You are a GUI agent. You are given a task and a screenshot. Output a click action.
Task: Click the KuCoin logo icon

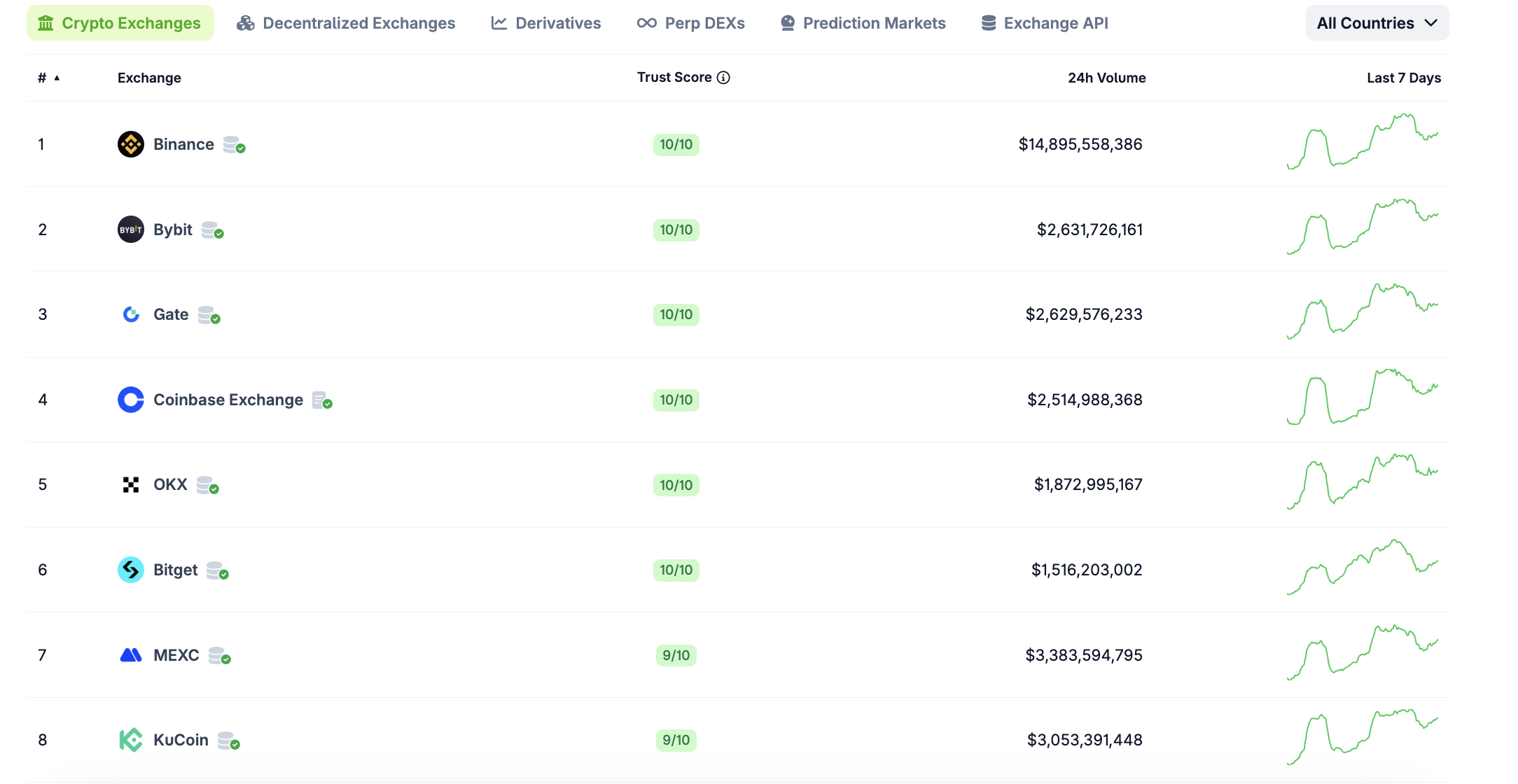tap(131, 740)
